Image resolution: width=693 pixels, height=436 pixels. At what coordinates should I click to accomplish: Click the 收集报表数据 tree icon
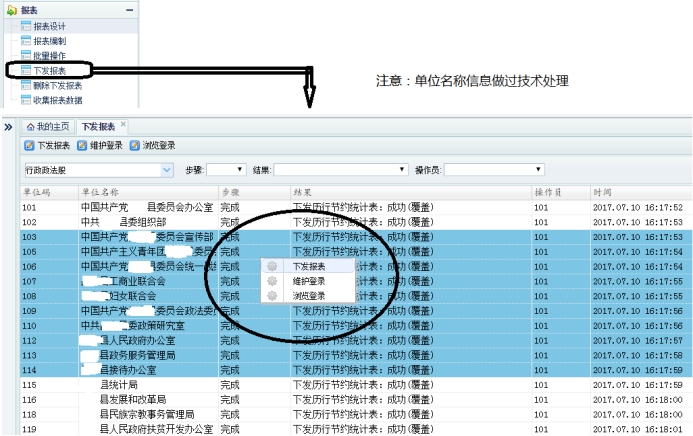pos(26,100)
